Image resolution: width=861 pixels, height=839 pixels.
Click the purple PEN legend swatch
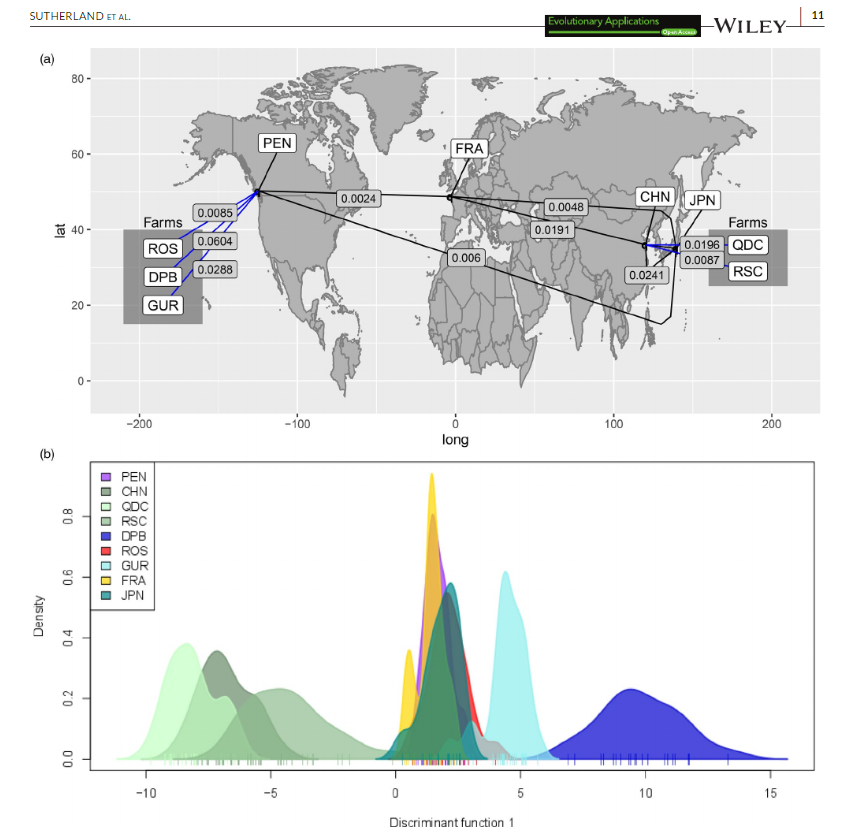pos(107,477)
